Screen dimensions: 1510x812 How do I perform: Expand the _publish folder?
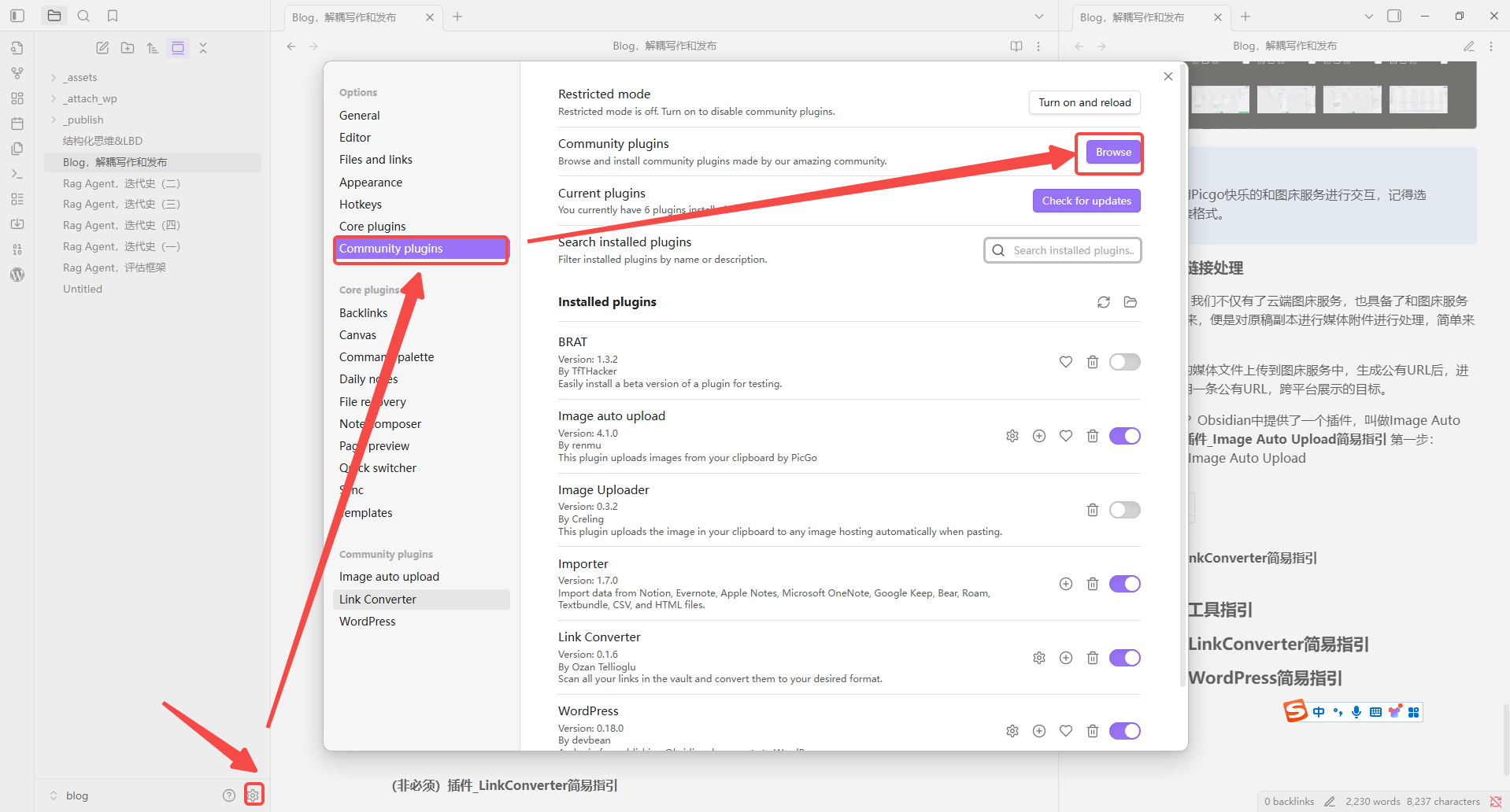point(54,120)
